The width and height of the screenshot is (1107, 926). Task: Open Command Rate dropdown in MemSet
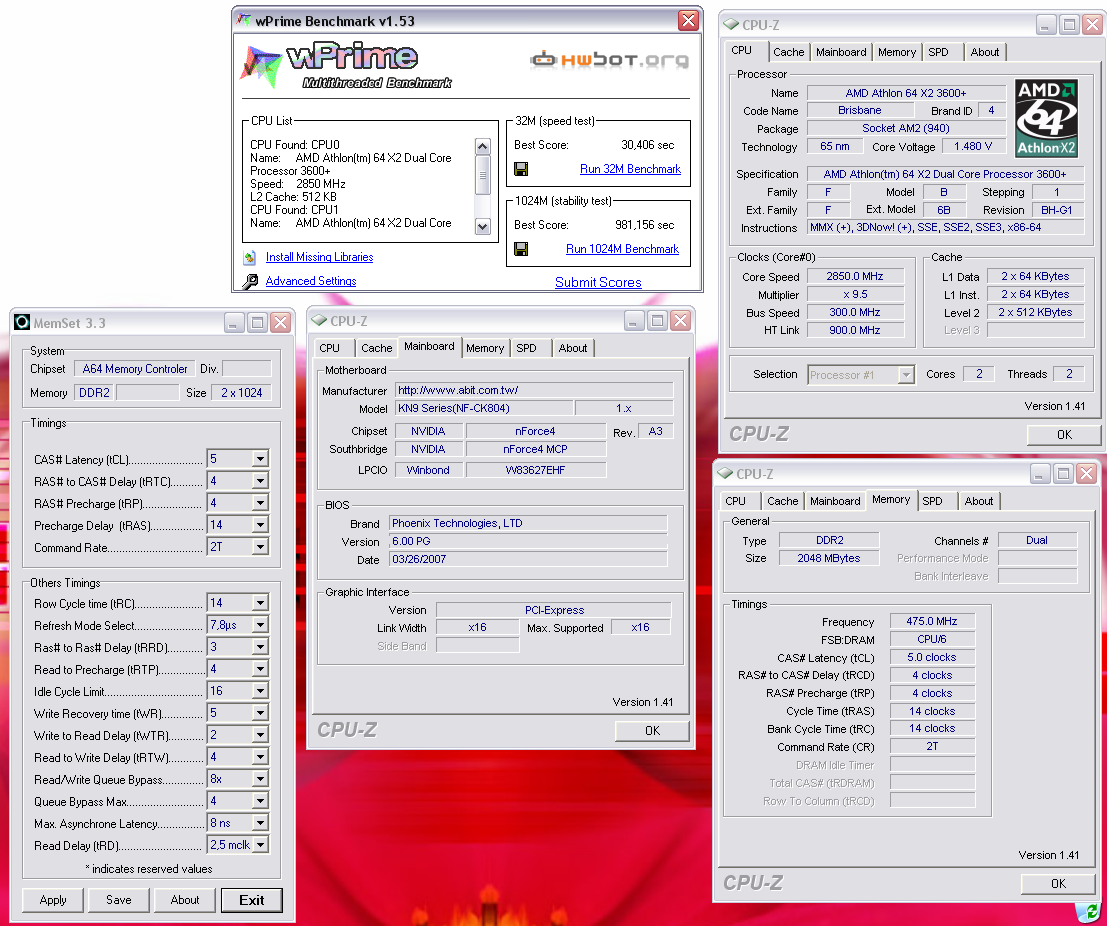(x=261, y=546)
